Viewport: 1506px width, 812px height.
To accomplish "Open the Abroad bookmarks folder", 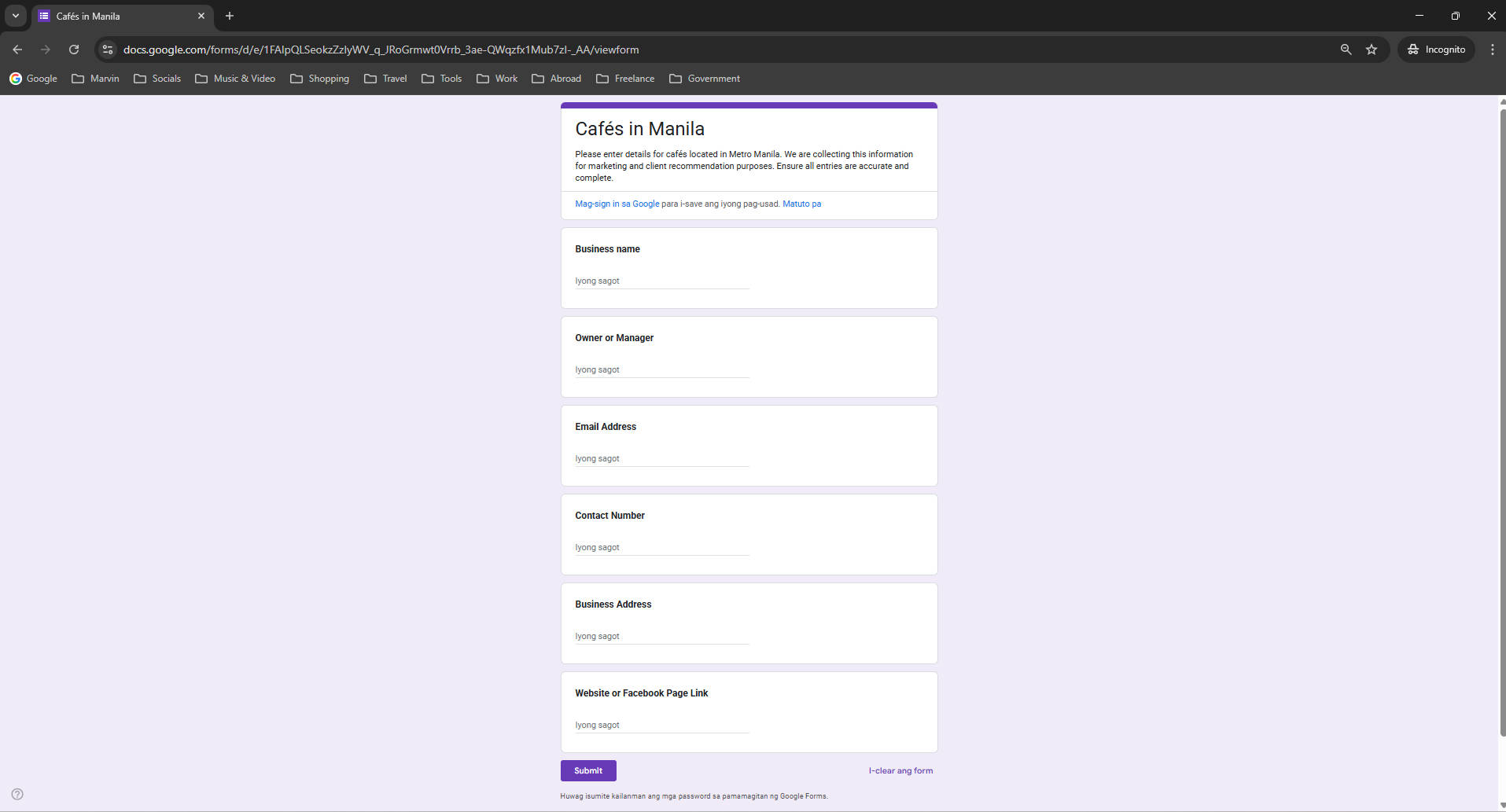I will click(556, 79).
